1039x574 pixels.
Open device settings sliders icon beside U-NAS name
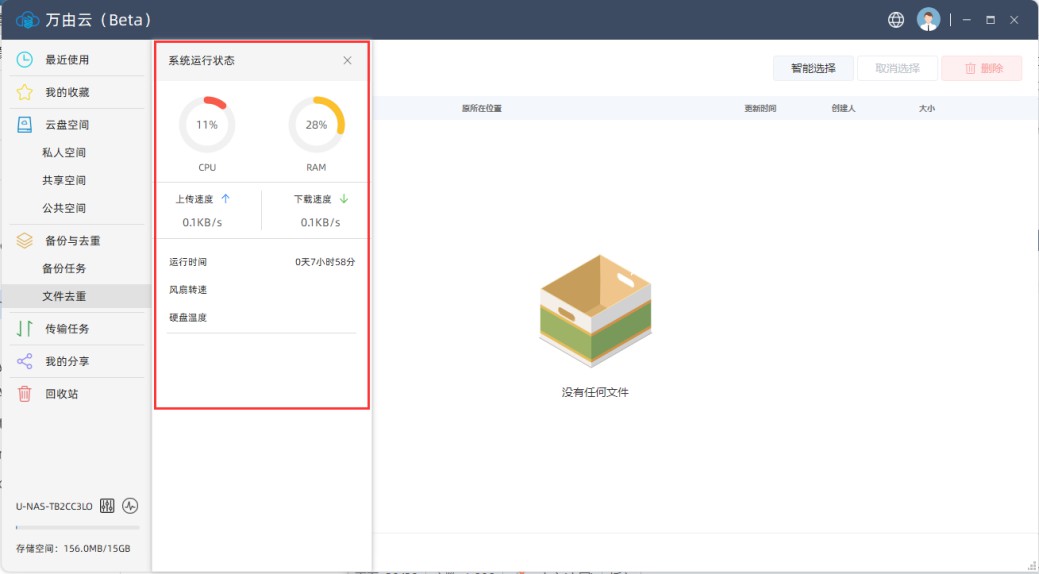pos(108,506)
